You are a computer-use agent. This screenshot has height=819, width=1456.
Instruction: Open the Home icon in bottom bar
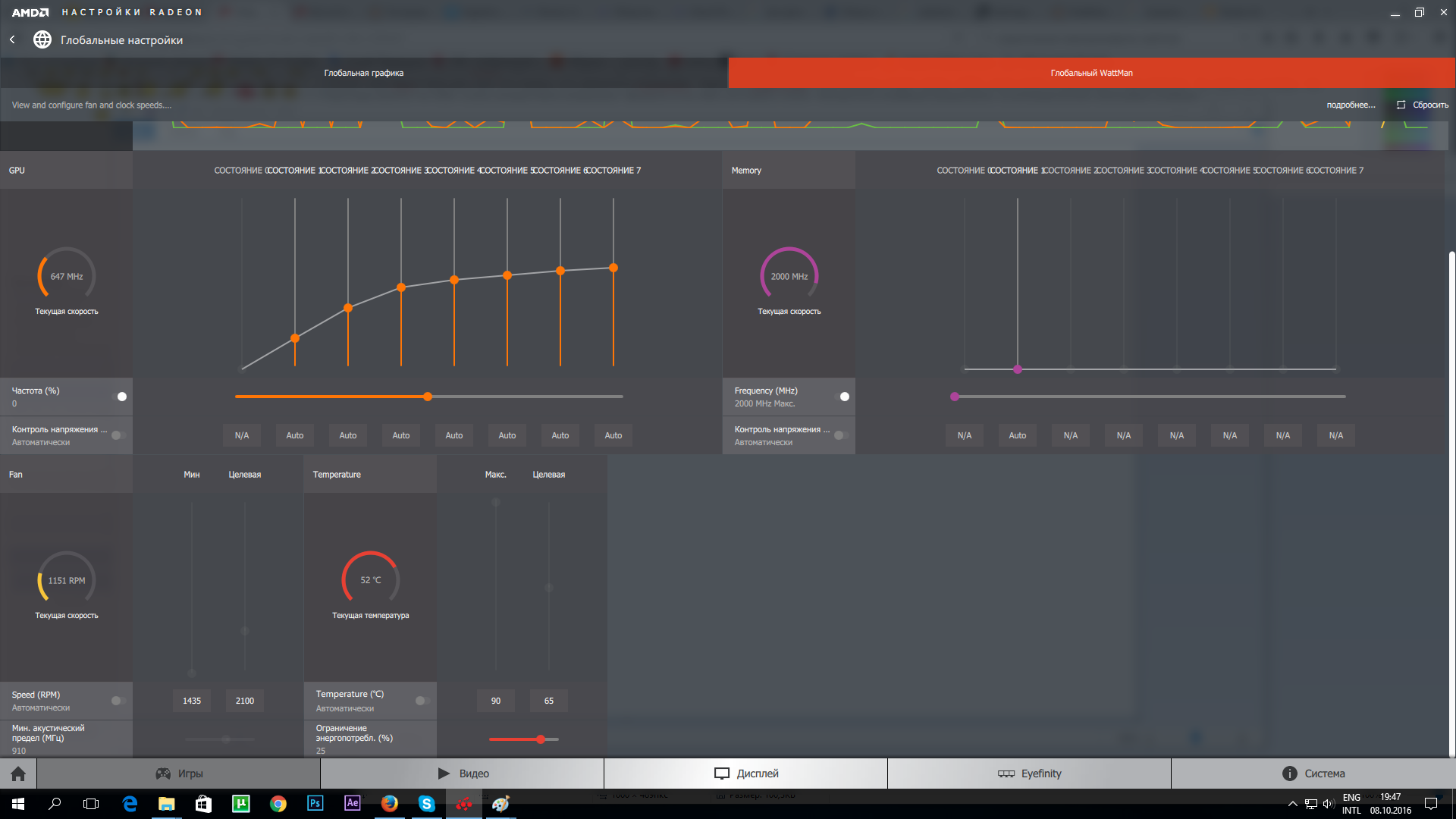pos(18,773)
